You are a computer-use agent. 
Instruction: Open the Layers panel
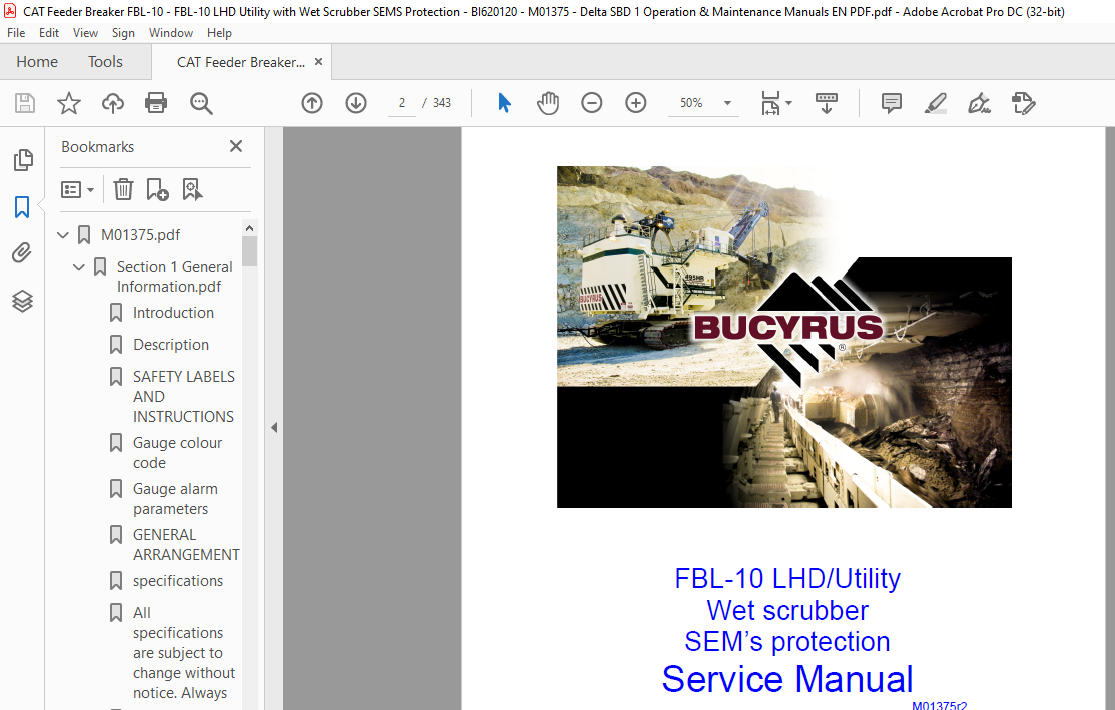(x=22, y=301)
